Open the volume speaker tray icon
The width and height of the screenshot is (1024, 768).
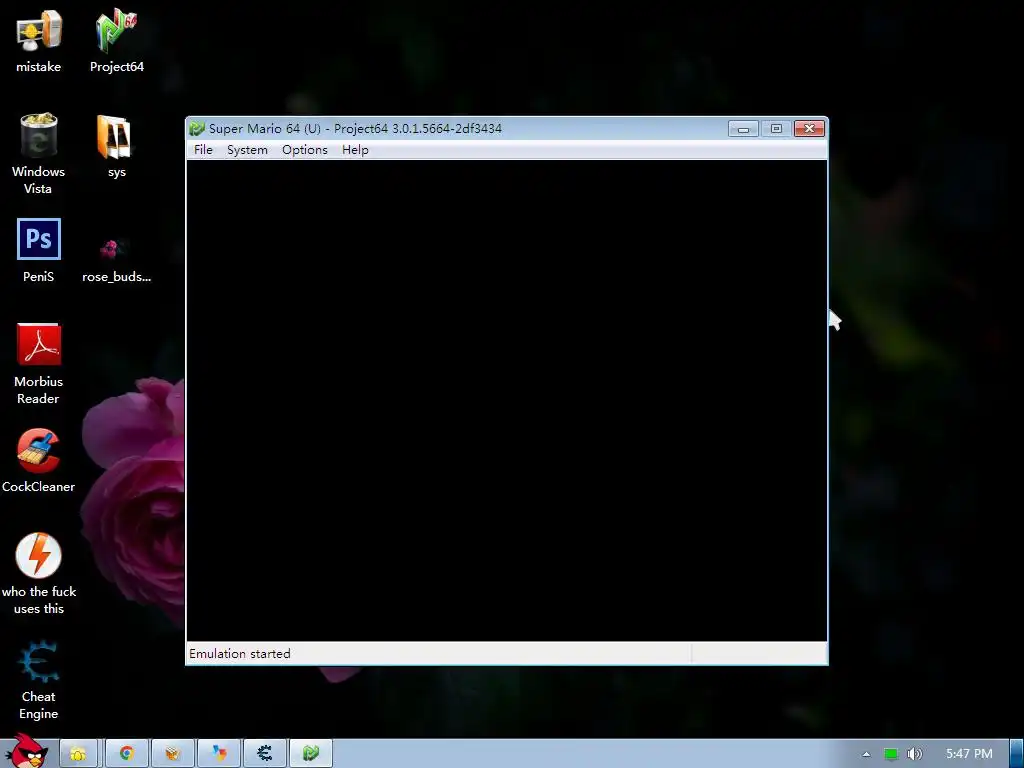(914, 754)
